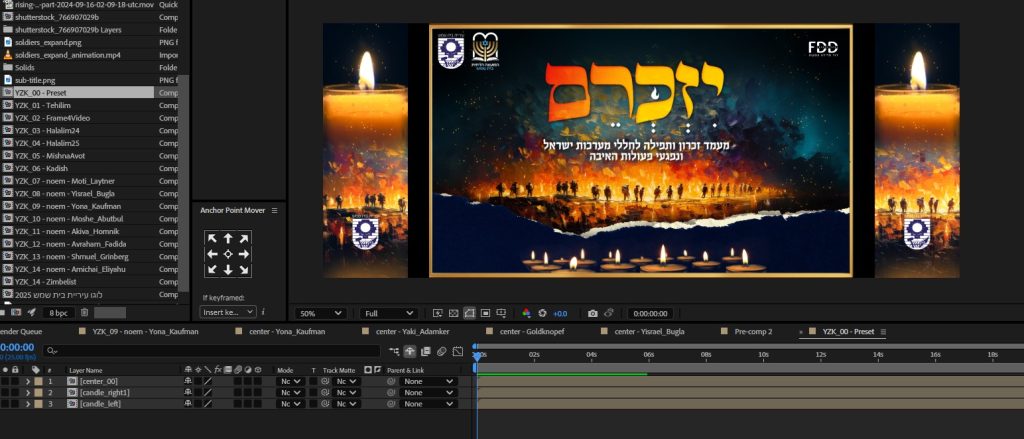
Task: Toggle the shy switch for candle_right1 layer
Action: [187, 392]
